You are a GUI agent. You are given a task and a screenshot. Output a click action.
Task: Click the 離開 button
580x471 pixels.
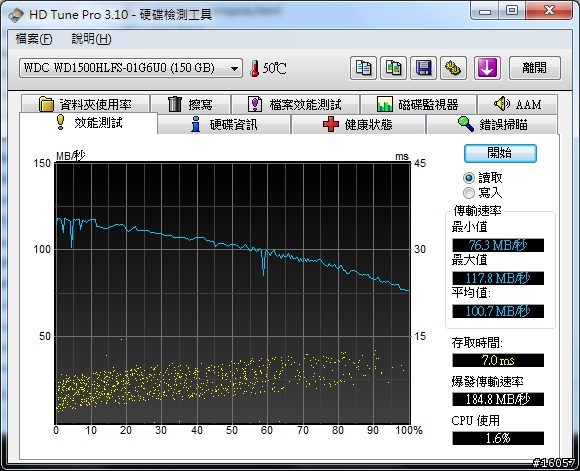pos(535,68)
